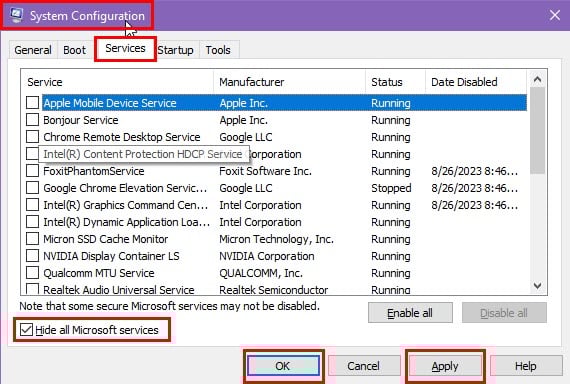Viewport: 570px width, 384px height.
Task: Click the Enable all button
Action: (x=410, y=313)
